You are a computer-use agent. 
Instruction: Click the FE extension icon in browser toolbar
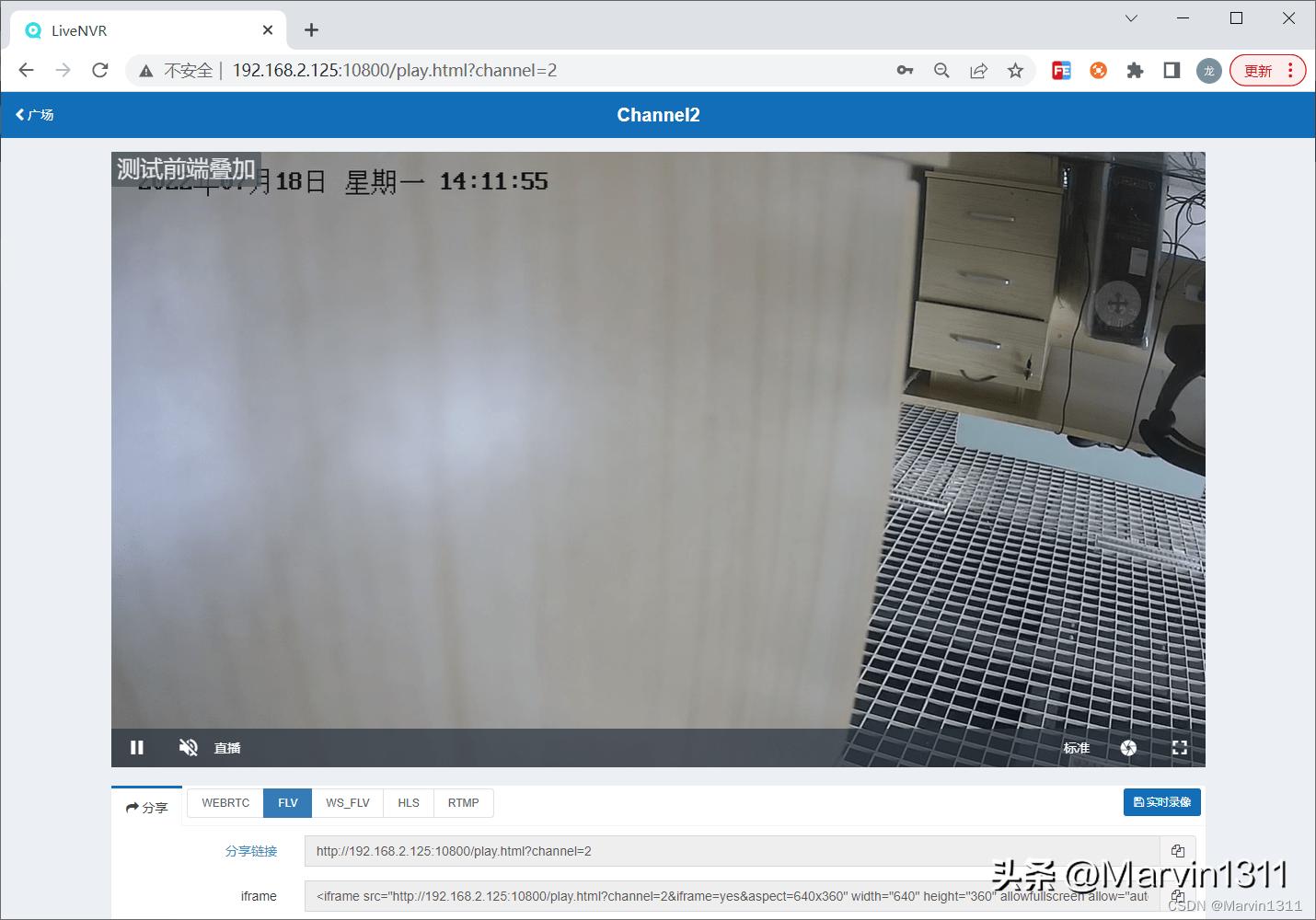pyautogui.click(x=1061, y=70)
